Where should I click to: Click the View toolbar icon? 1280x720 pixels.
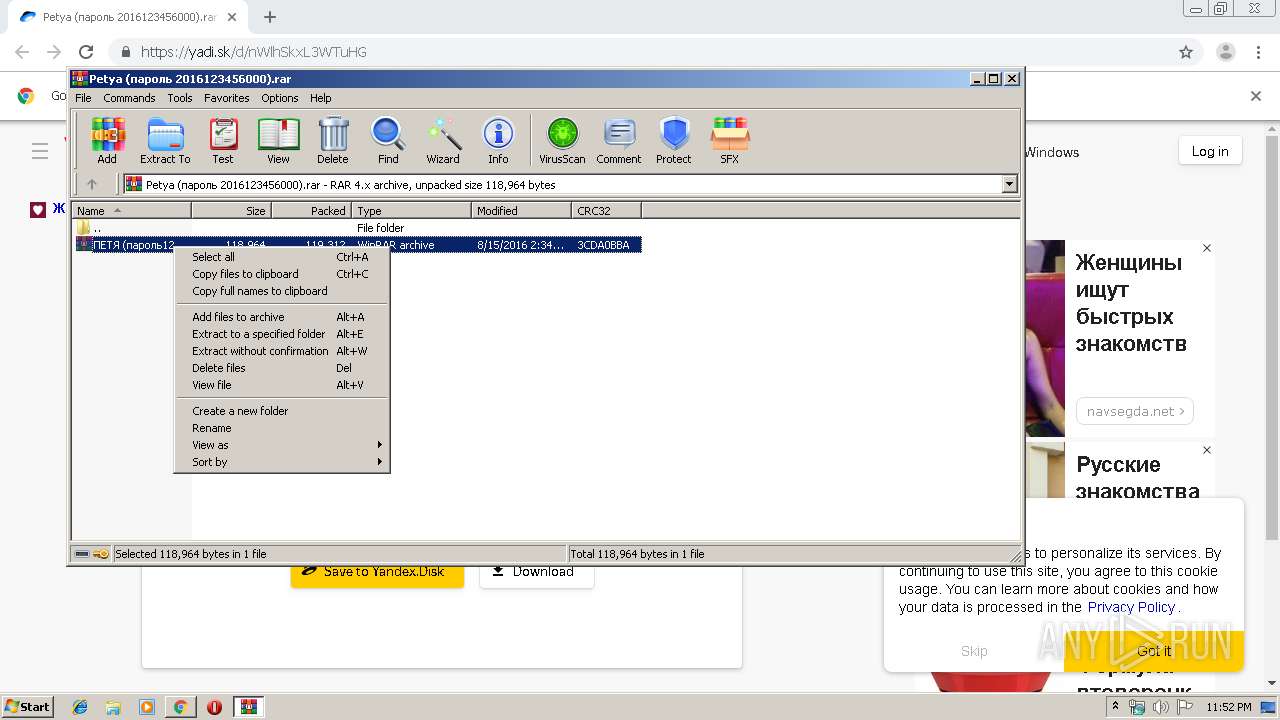pos(278,140)
